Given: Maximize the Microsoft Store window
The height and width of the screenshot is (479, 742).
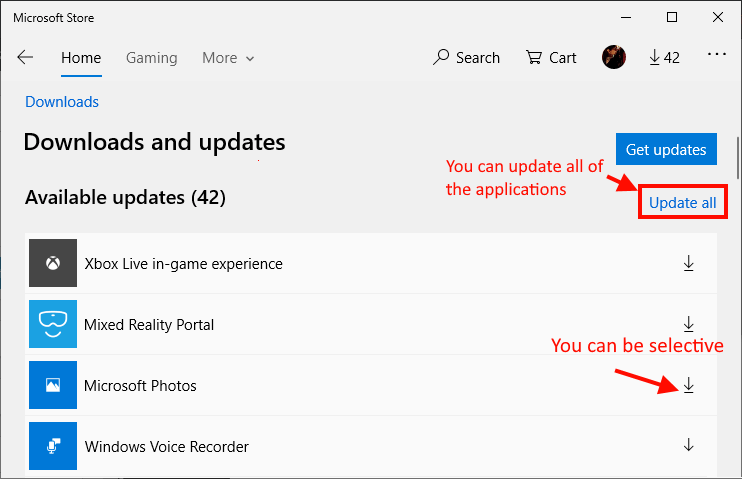Looking at the screenshot, I should point(671,18).
